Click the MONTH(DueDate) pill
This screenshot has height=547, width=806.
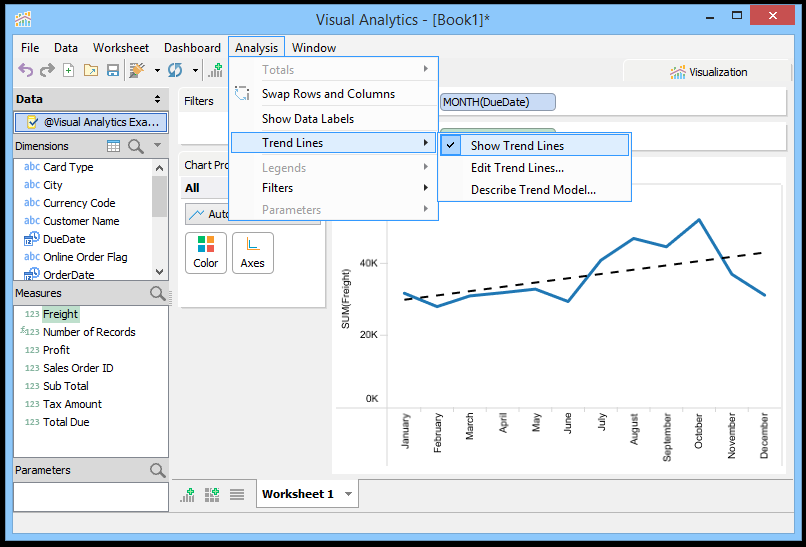[x=498, y=102]
